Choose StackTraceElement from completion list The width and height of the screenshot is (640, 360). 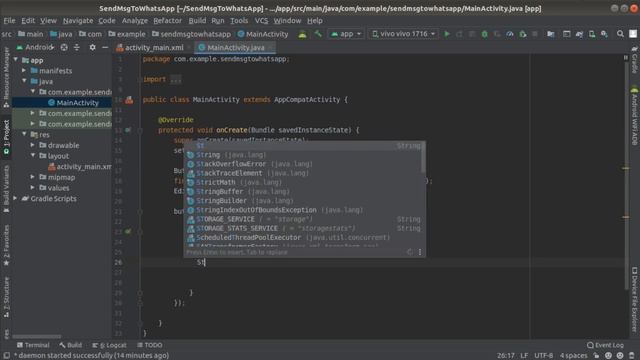click(304, 173)
